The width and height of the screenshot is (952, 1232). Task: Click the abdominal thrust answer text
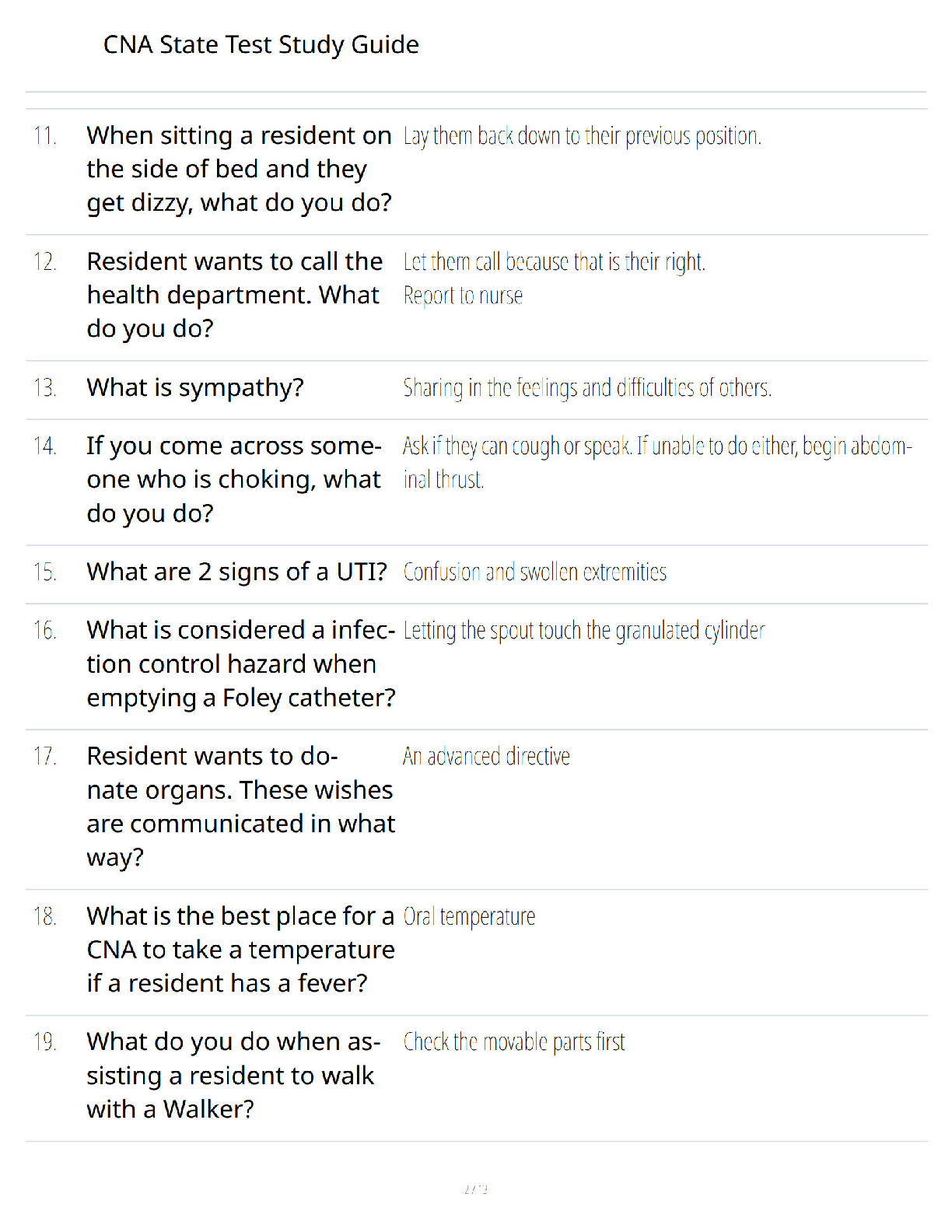point(657,462)
